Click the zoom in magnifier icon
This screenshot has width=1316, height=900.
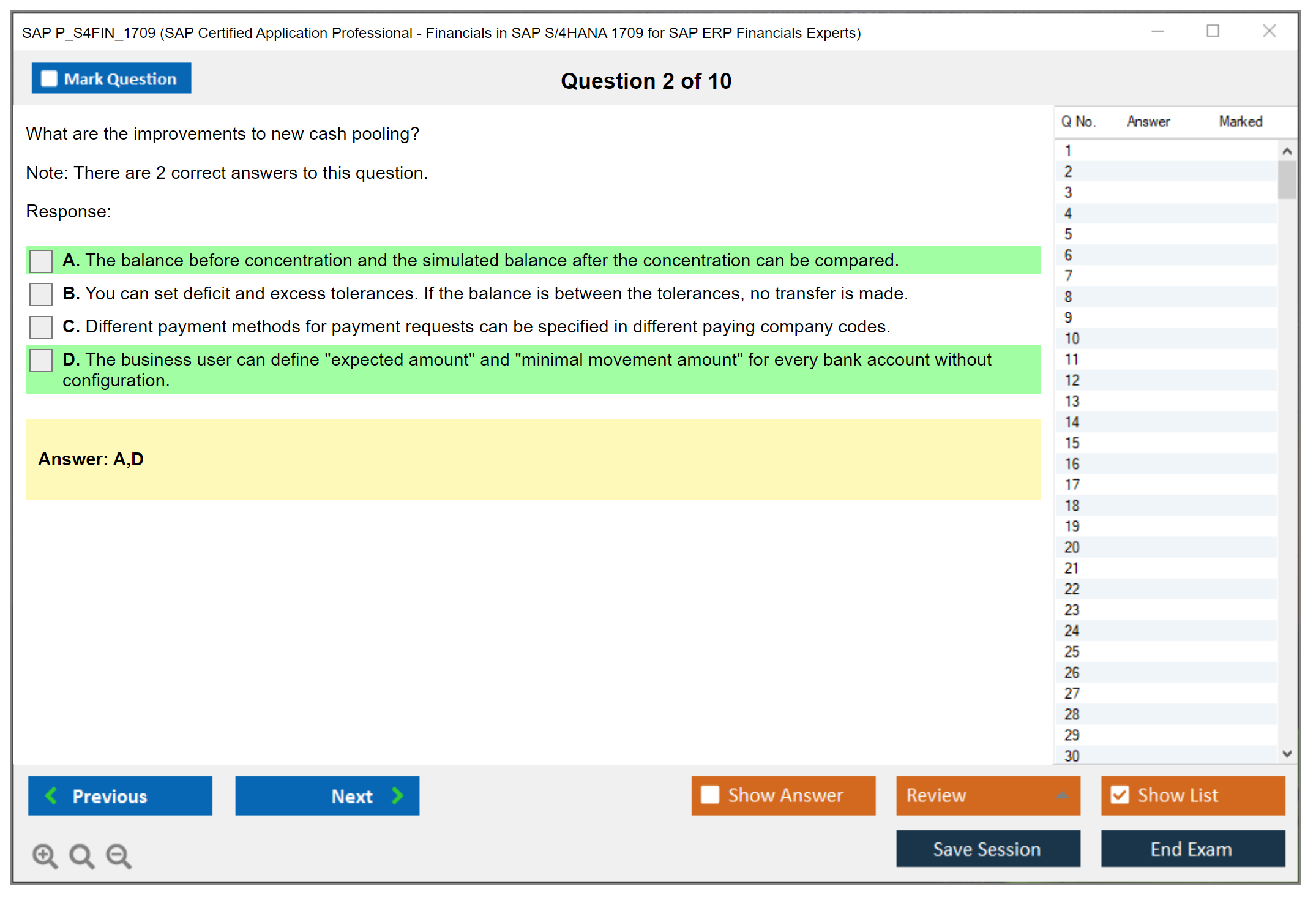(x=44, y=855)
